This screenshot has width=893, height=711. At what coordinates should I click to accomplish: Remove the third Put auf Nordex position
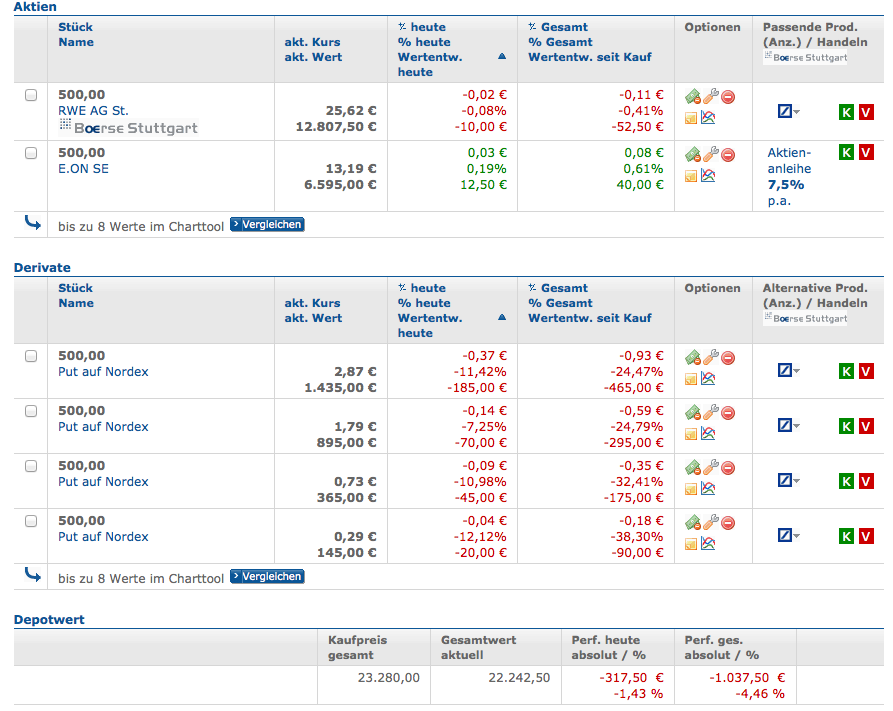click(728, 467)
